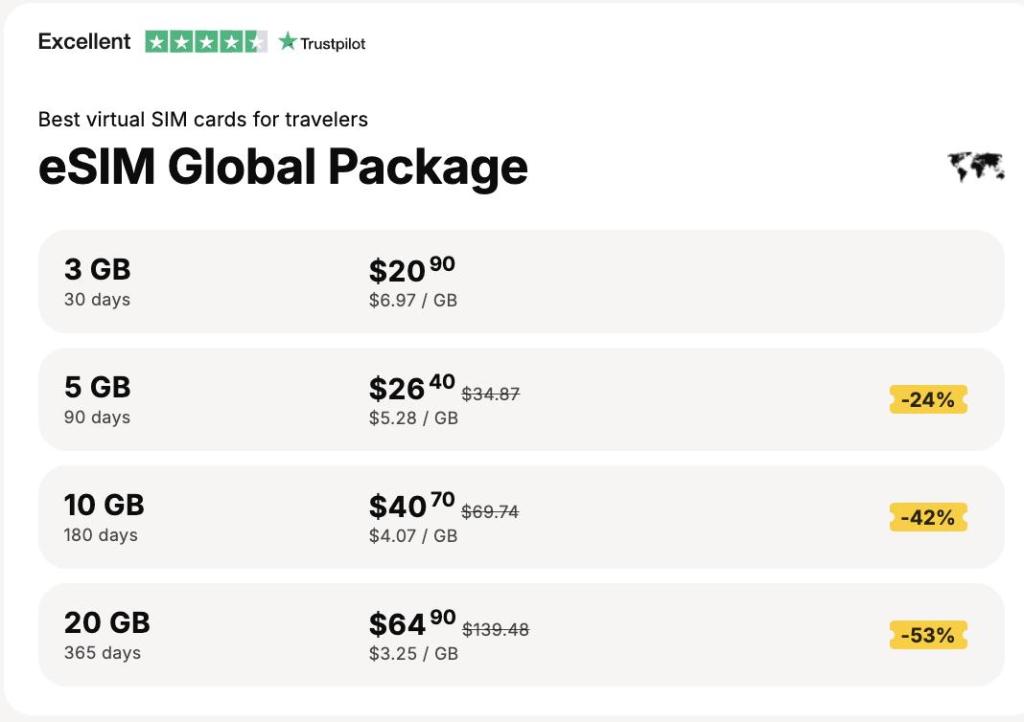Click the eSIM Global Package heading
Screen dimensions: 1024x722
[x=283, y=167]
